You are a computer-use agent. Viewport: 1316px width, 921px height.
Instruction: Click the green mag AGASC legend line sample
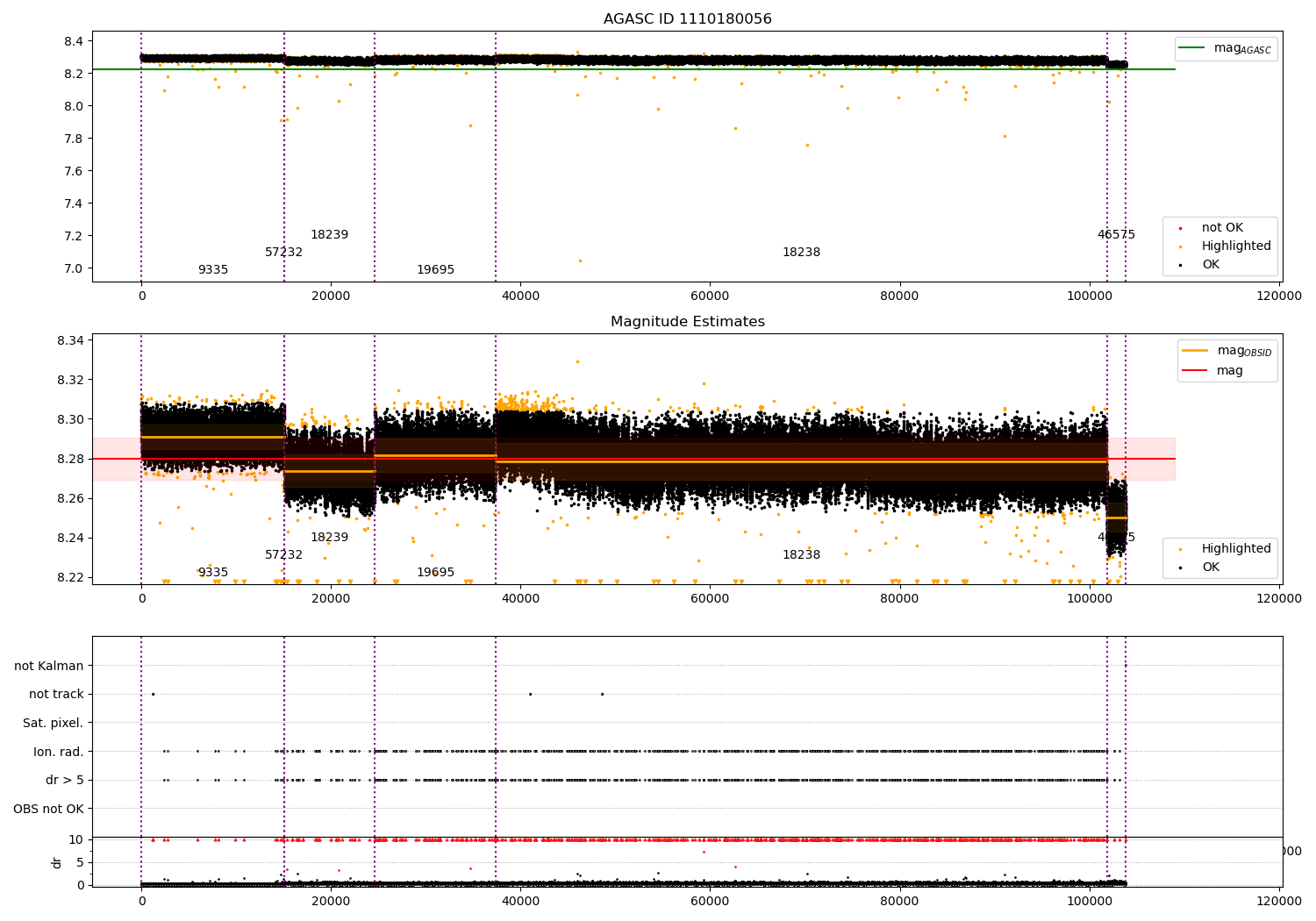(1191, 48)
